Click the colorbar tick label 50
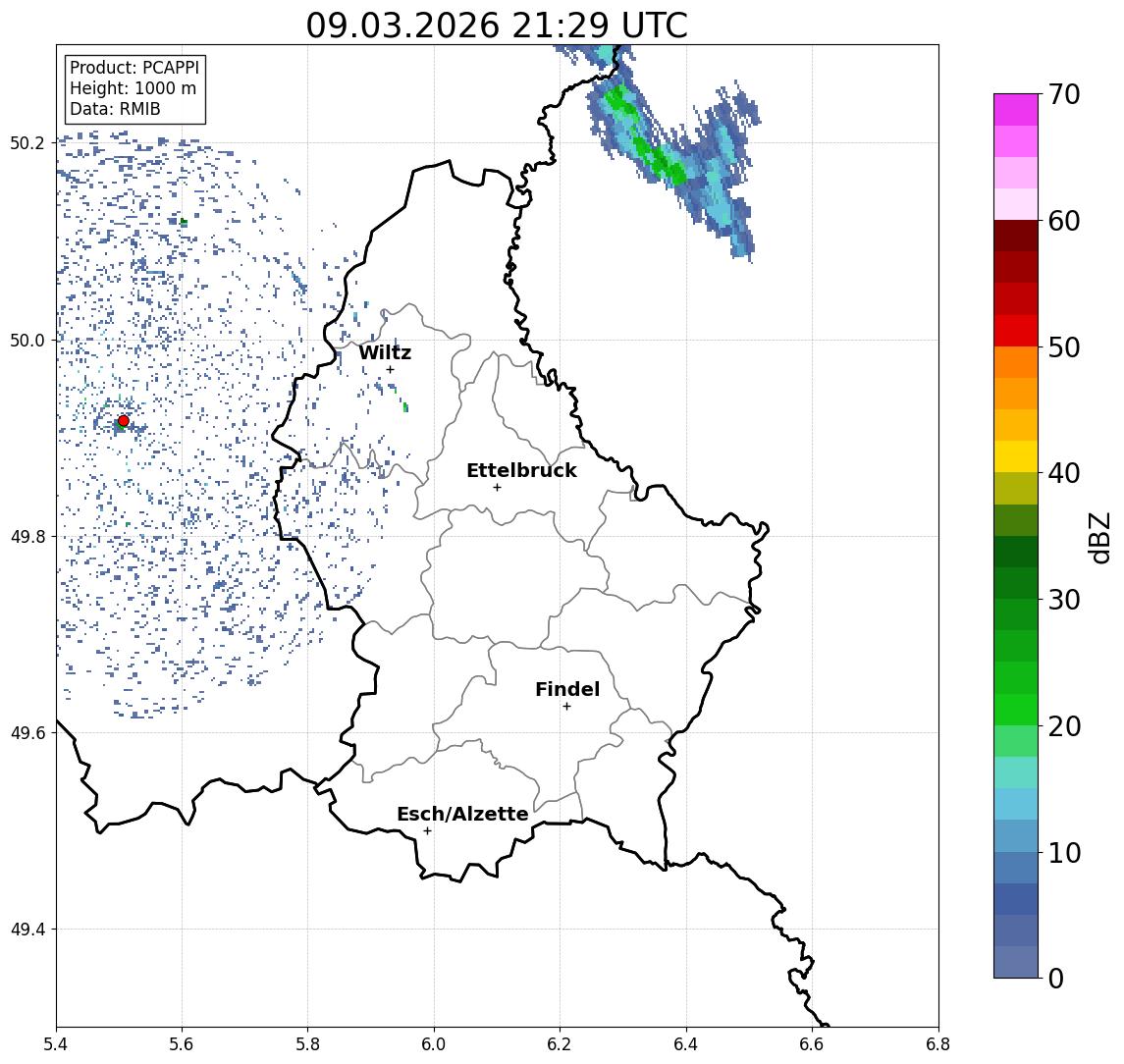This screenshot has height=1064, width=1124. [x=1064, y=347]
